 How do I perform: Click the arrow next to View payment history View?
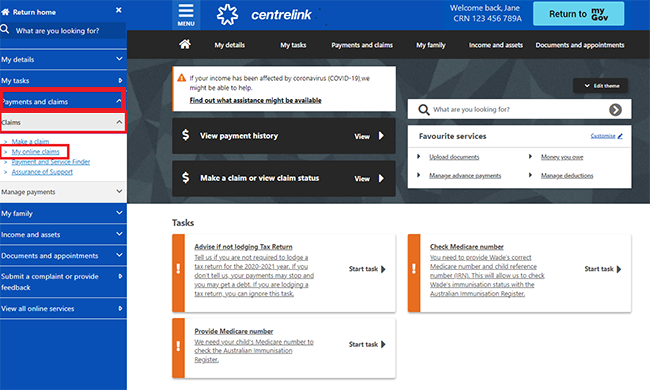pos(381,136)
